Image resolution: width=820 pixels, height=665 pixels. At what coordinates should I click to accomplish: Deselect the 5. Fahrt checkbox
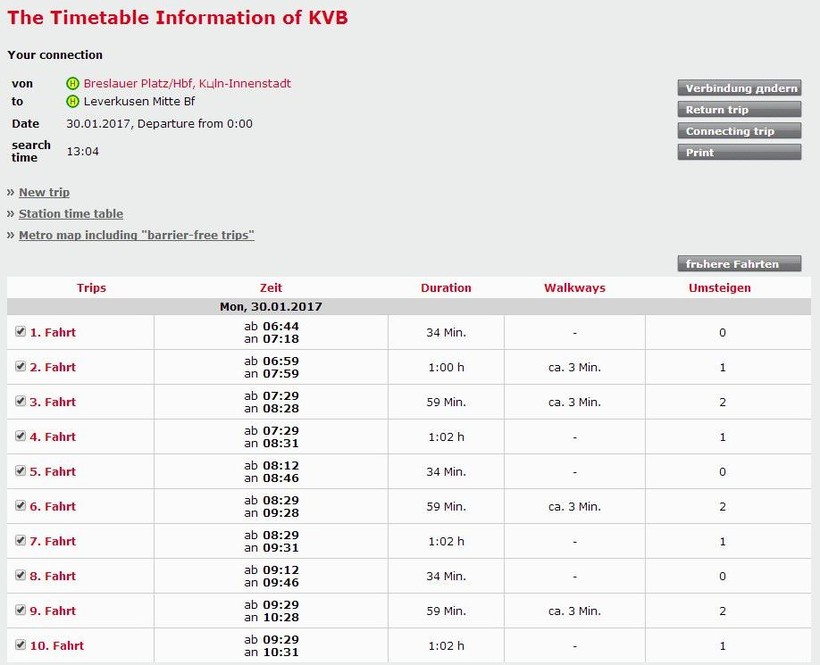point(20,471)
